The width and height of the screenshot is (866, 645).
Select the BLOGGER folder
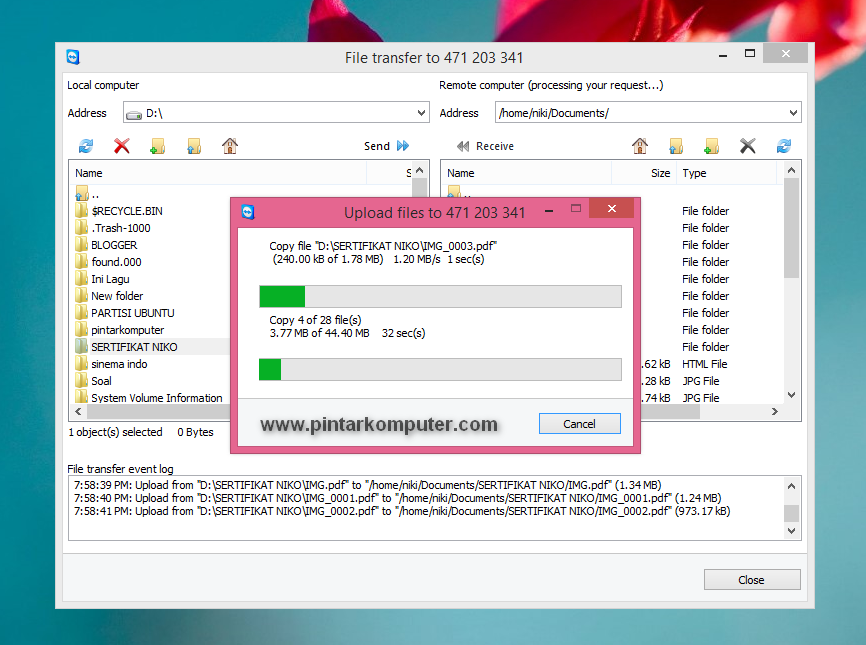coord(114,245)
